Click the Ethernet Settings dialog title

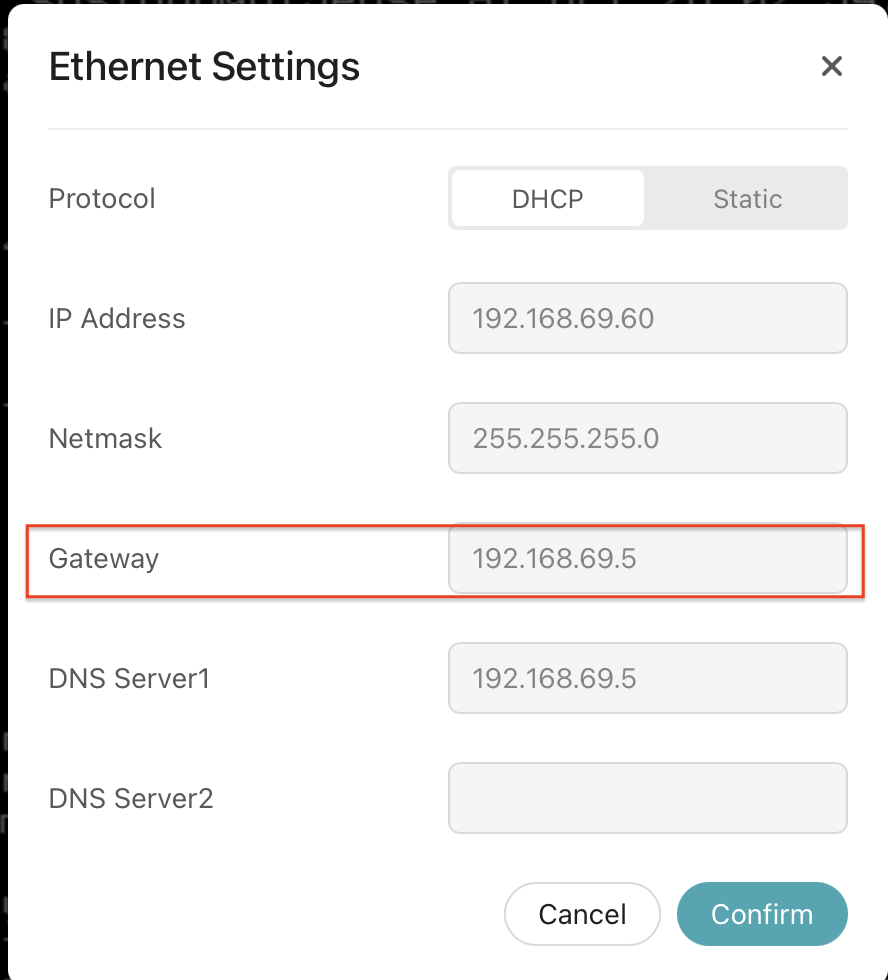(x=204, y=67)
